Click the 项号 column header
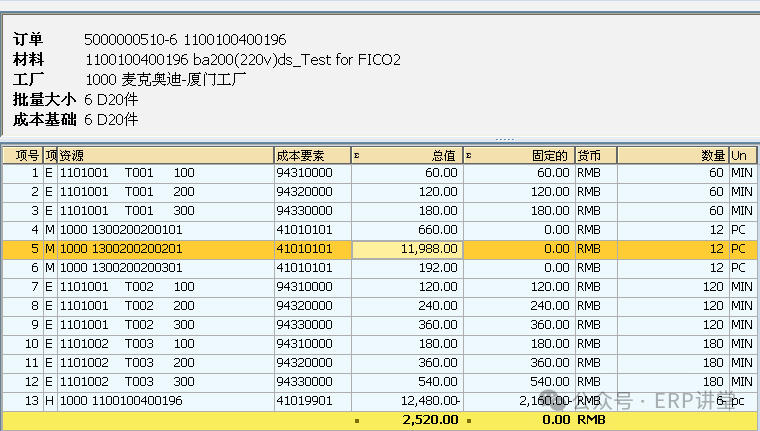The width and height of the screenshot is (760, 431). 23,155
